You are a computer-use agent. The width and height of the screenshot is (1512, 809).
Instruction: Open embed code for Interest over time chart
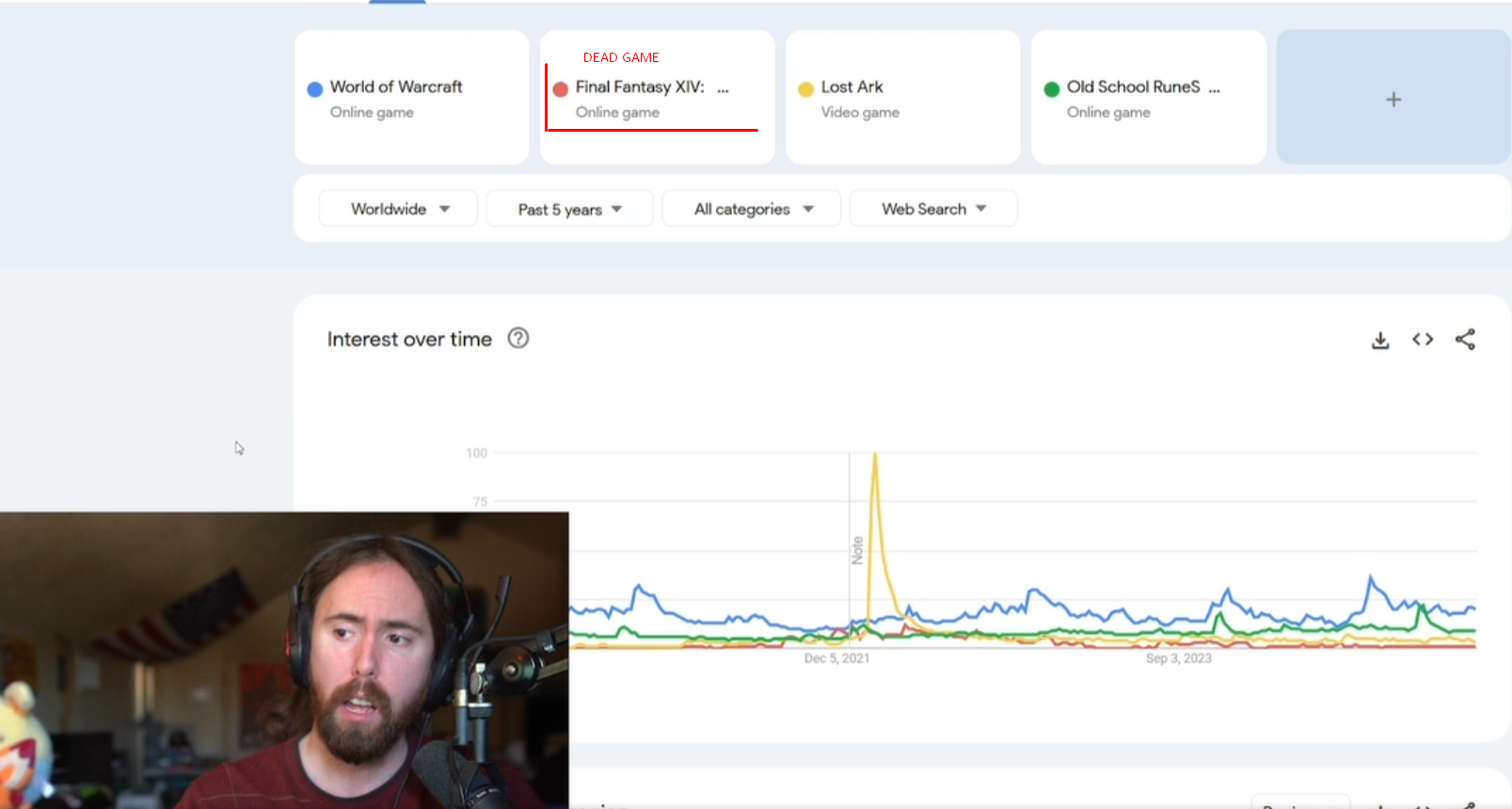point(1423,340)
